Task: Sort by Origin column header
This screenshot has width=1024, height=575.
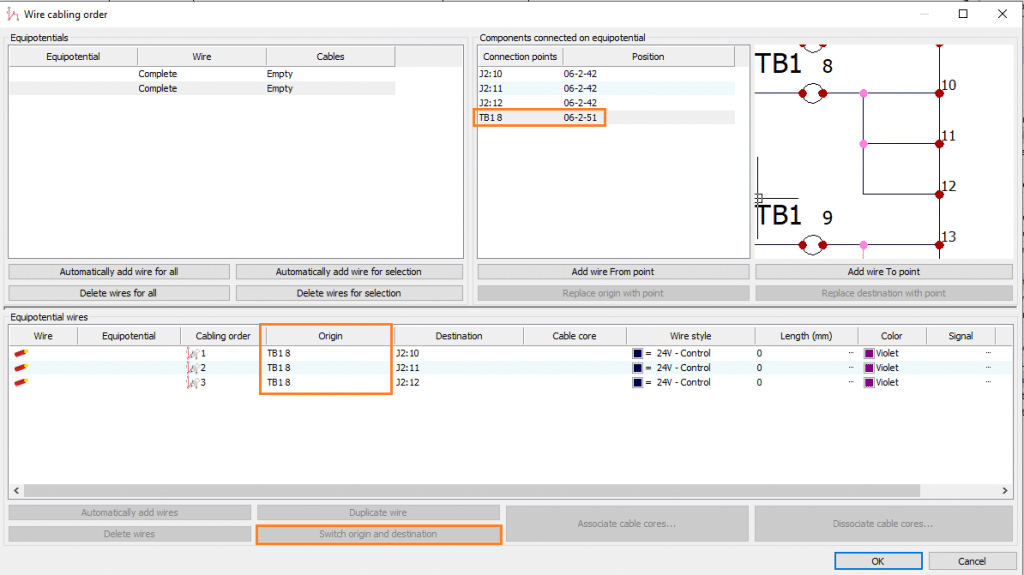Action: click(x=330, y=336)
